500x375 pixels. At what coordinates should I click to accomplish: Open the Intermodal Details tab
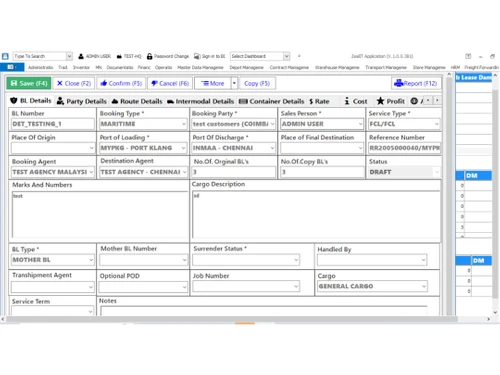[x=201, y=101]
